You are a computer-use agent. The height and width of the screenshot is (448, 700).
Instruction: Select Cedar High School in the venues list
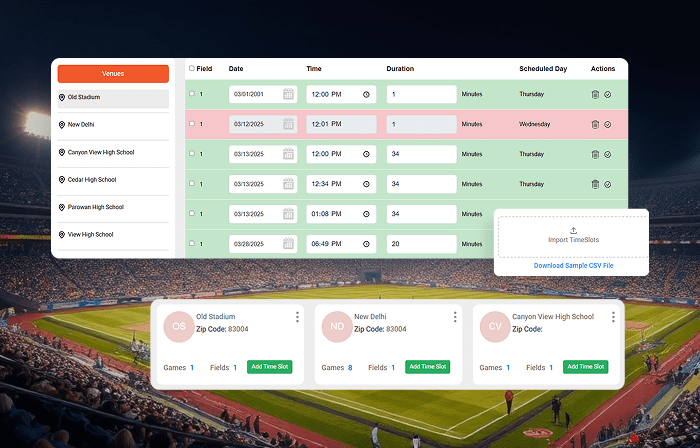(x=113, y=180)
